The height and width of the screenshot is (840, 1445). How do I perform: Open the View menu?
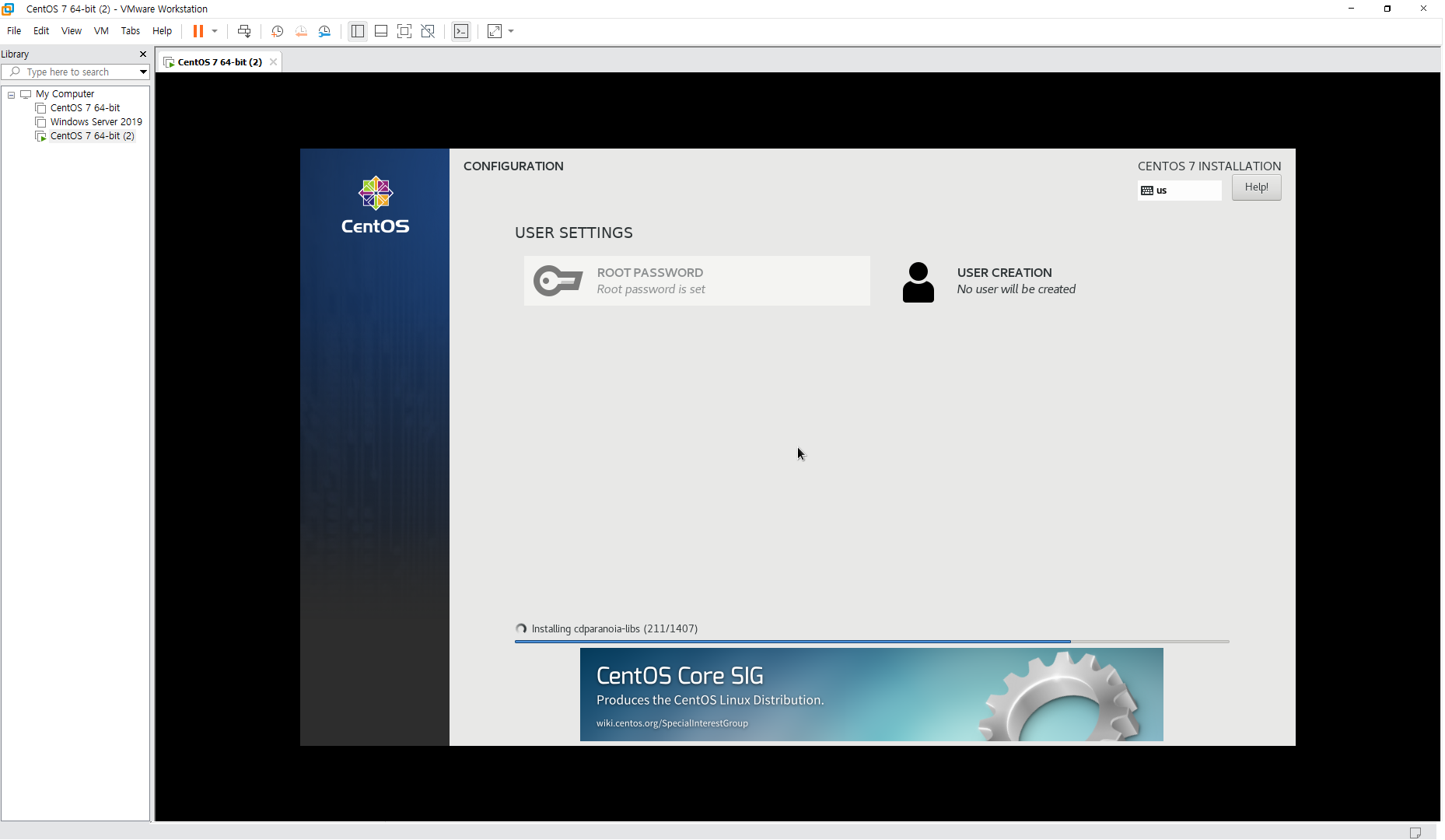point(72,31)
